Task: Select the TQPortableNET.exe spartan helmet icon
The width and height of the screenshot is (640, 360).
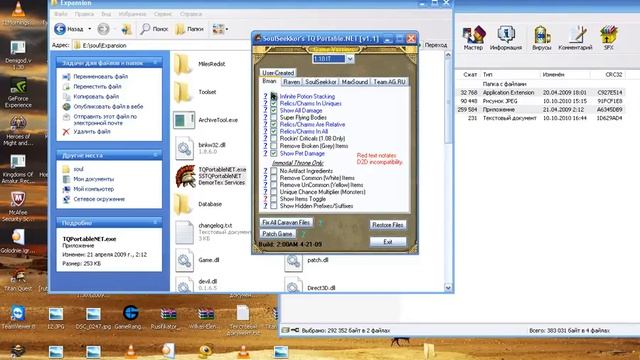Action: pyautogui.click(x=185, y=176)
